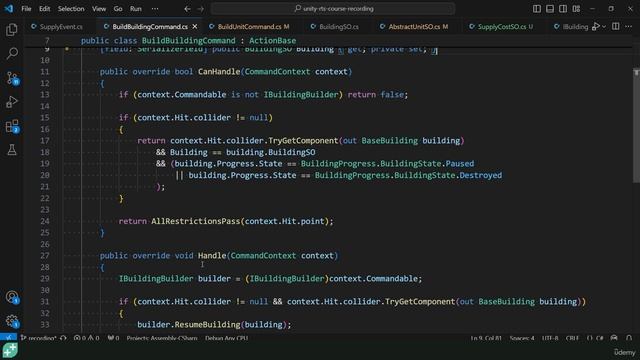Screen dimensions: 640x360
Task: Click the ResumeBuilding call on line 33
Action: 207,325
